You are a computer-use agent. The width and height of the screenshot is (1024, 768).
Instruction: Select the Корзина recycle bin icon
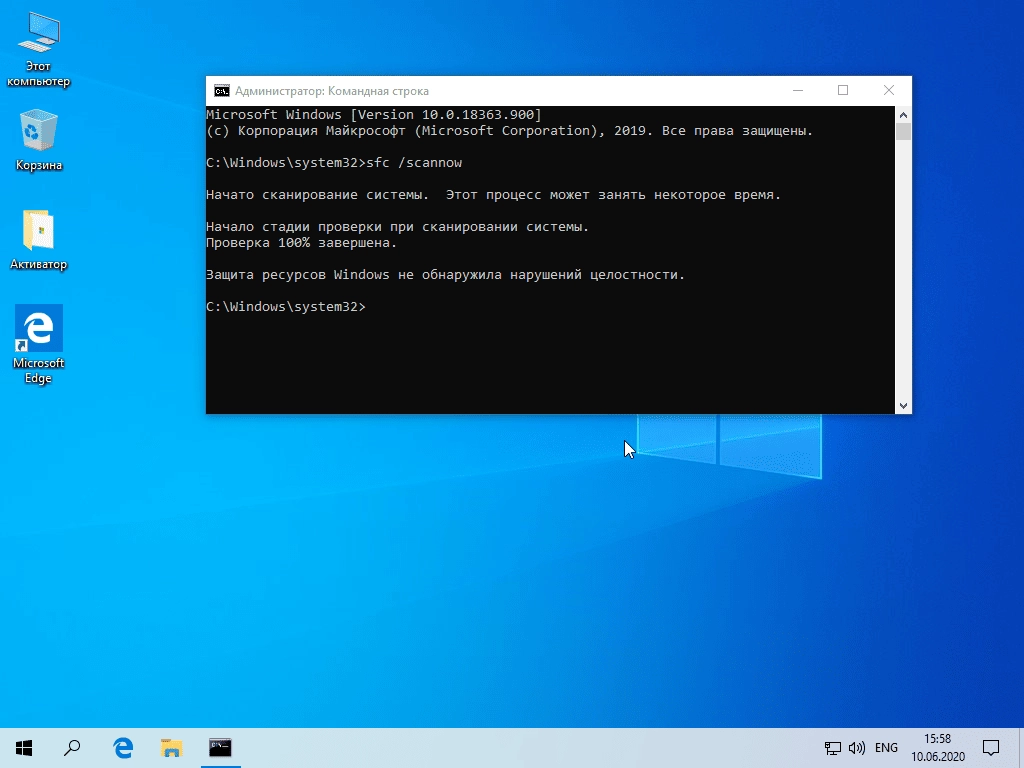pyautogui.click(x=39, y=141)
